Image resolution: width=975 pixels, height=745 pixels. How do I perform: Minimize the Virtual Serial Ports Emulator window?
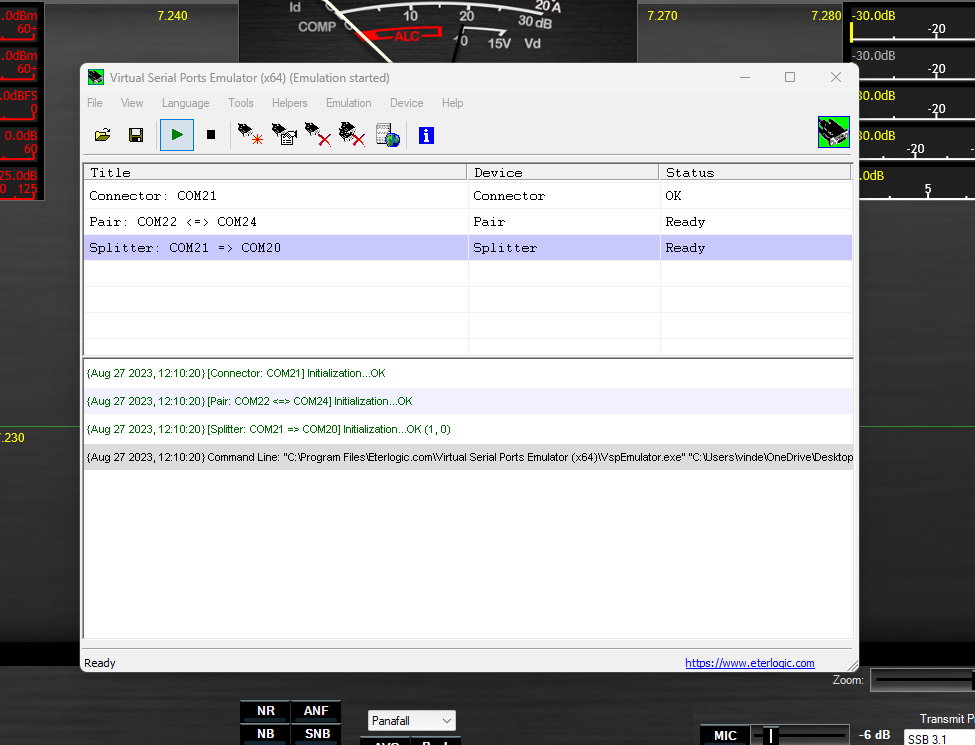click(x=745, y=77)
